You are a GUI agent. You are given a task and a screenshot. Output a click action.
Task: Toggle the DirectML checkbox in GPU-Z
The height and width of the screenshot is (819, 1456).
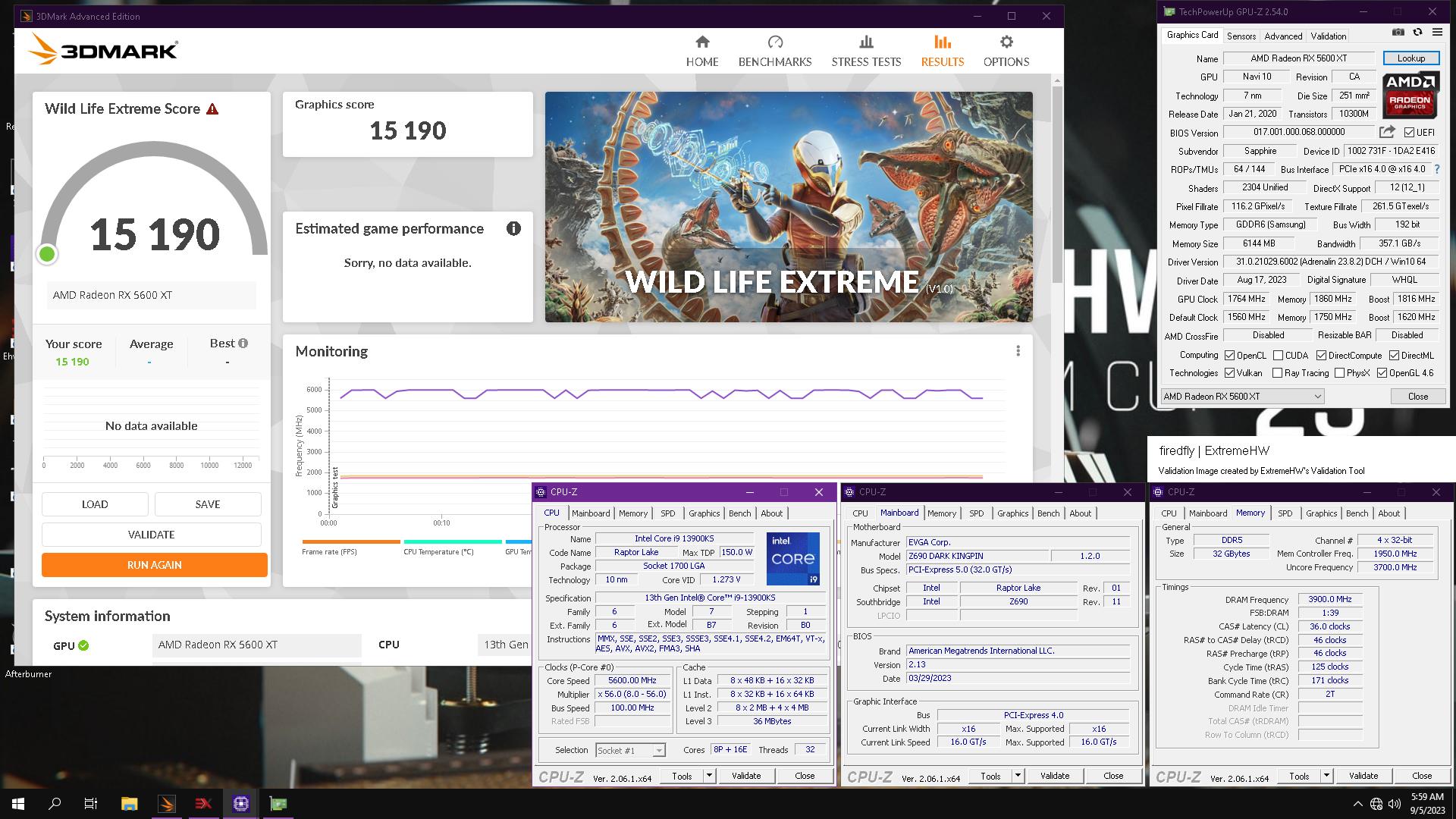[1394, 355]
